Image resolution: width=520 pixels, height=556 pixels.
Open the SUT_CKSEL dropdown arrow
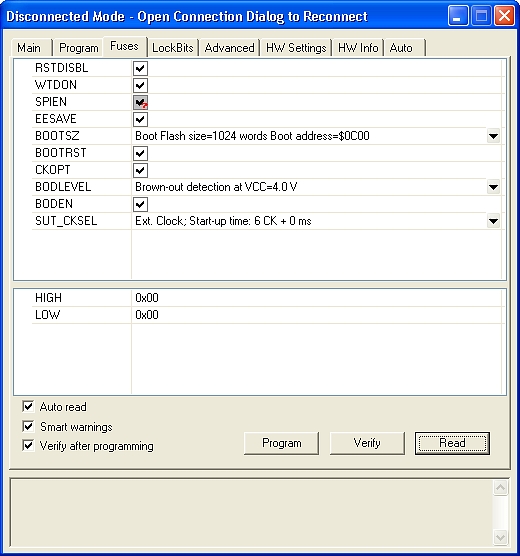point(493,221)
